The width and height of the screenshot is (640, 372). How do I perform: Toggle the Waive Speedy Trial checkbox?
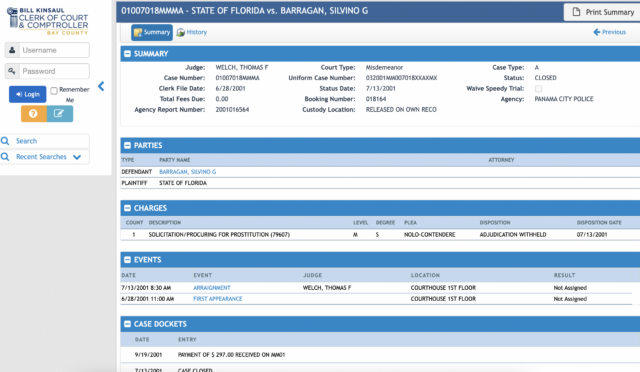click(x=538, y=89)
